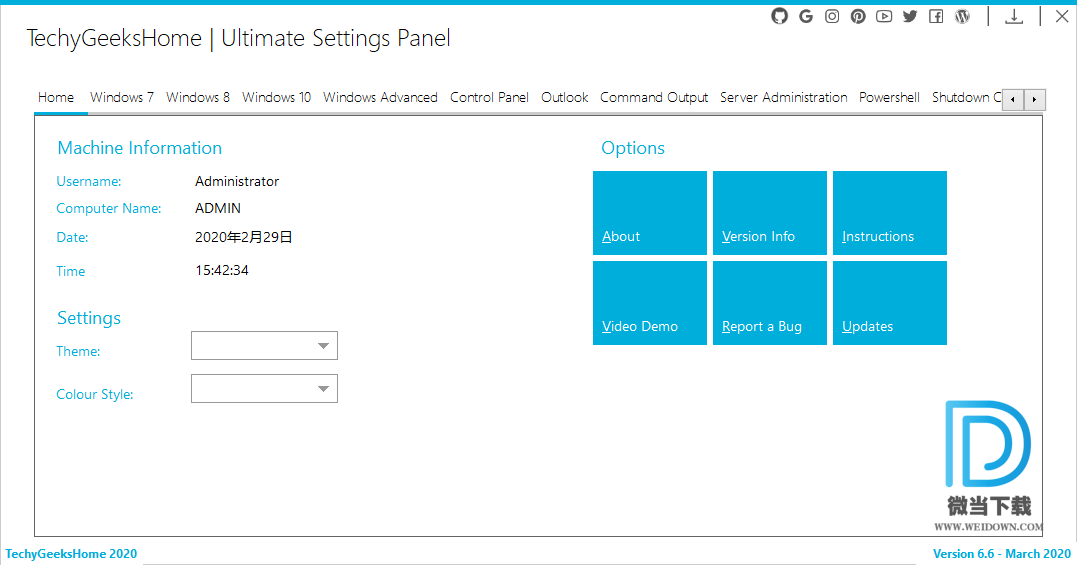Image resolution: width=1077 pixels, height=565 pixels.
Task: Click the Colour Style: label
Action: tap(95, 394)
